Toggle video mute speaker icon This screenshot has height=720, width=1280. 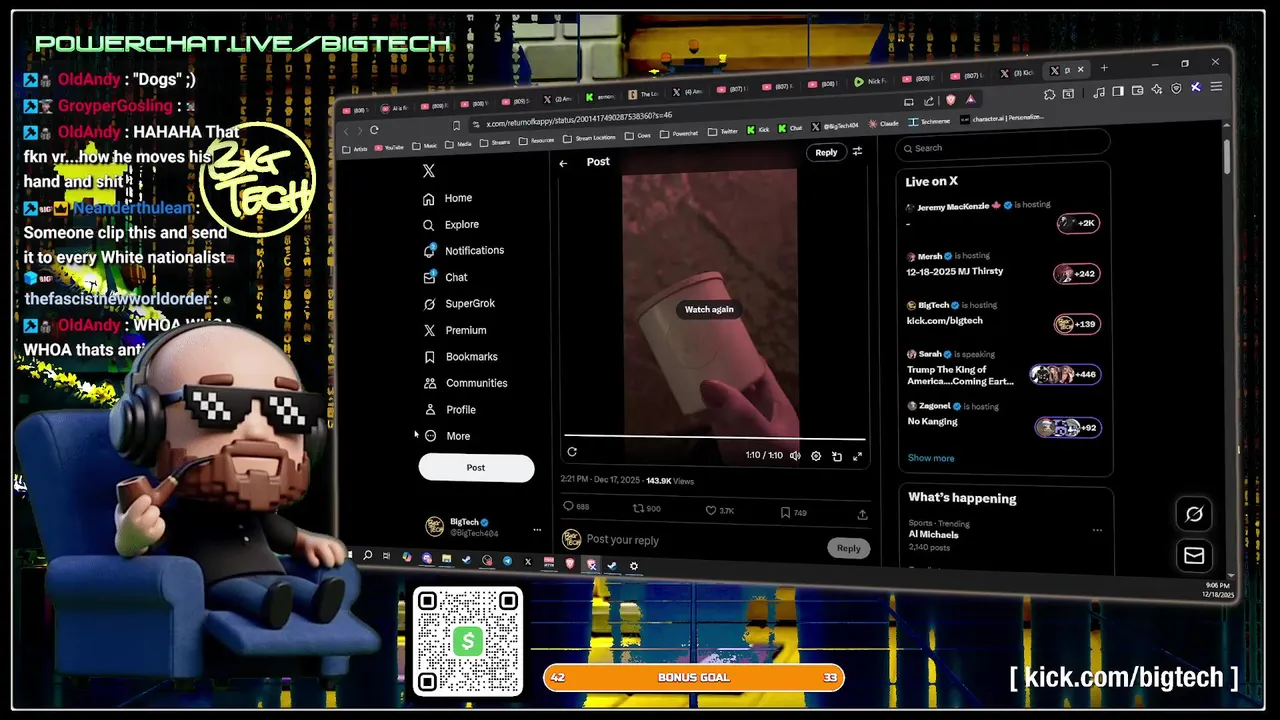coord(795,456)
